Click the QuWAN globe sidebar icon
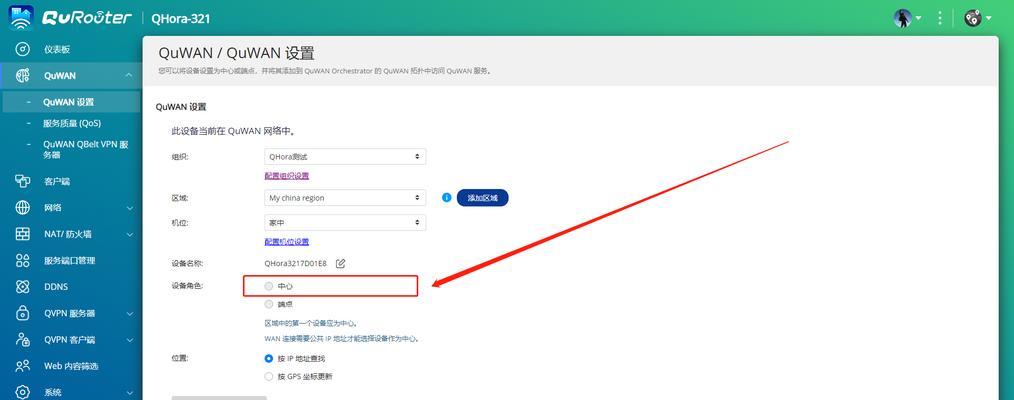The width and height of the screenshot is (1014, 400). click(23, 76)
